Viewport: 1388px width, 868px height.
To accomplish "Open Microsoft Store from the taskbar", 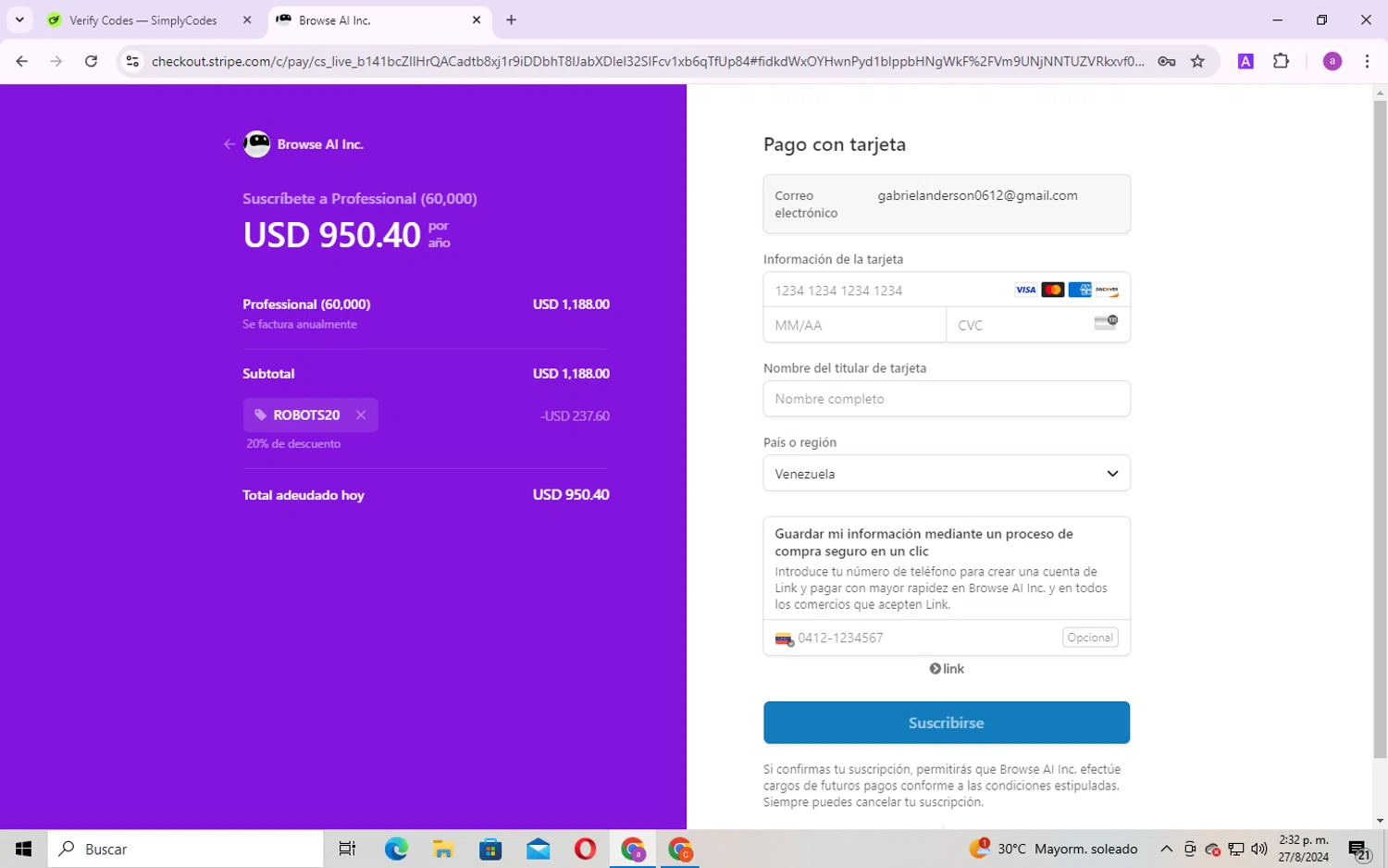I will coord(490,849).
